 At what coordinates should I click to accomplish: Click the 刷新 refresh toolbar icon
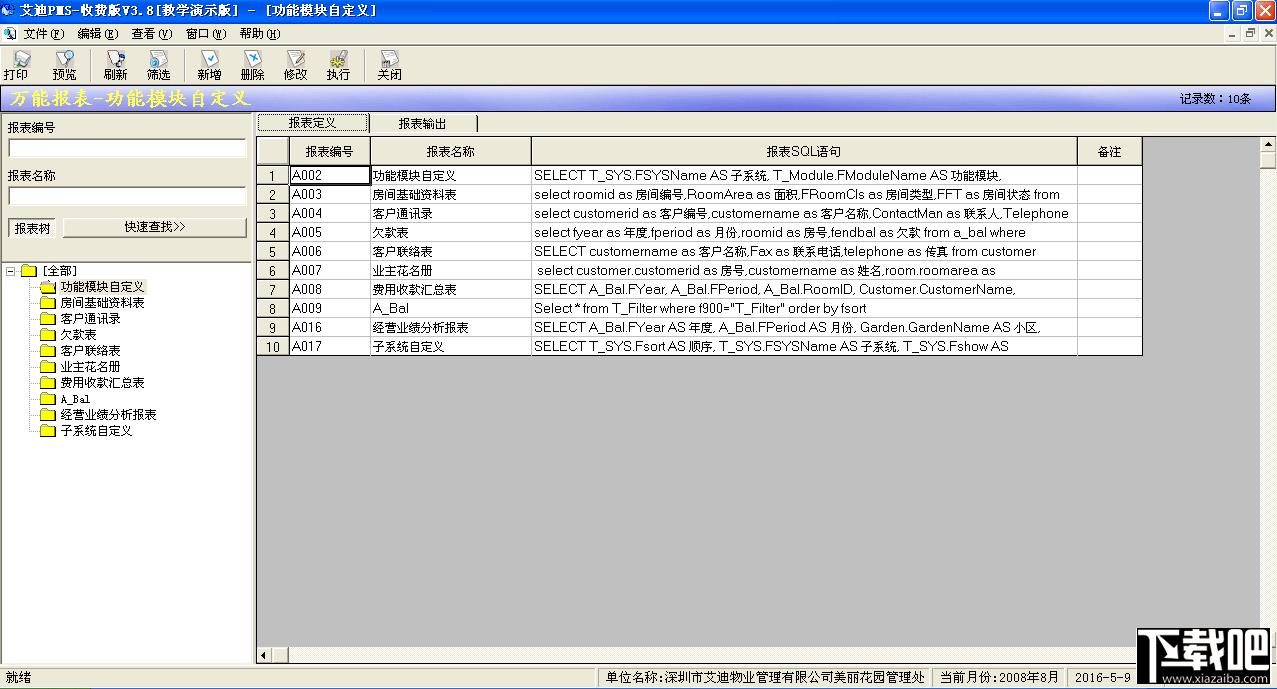tap(115, 65)
